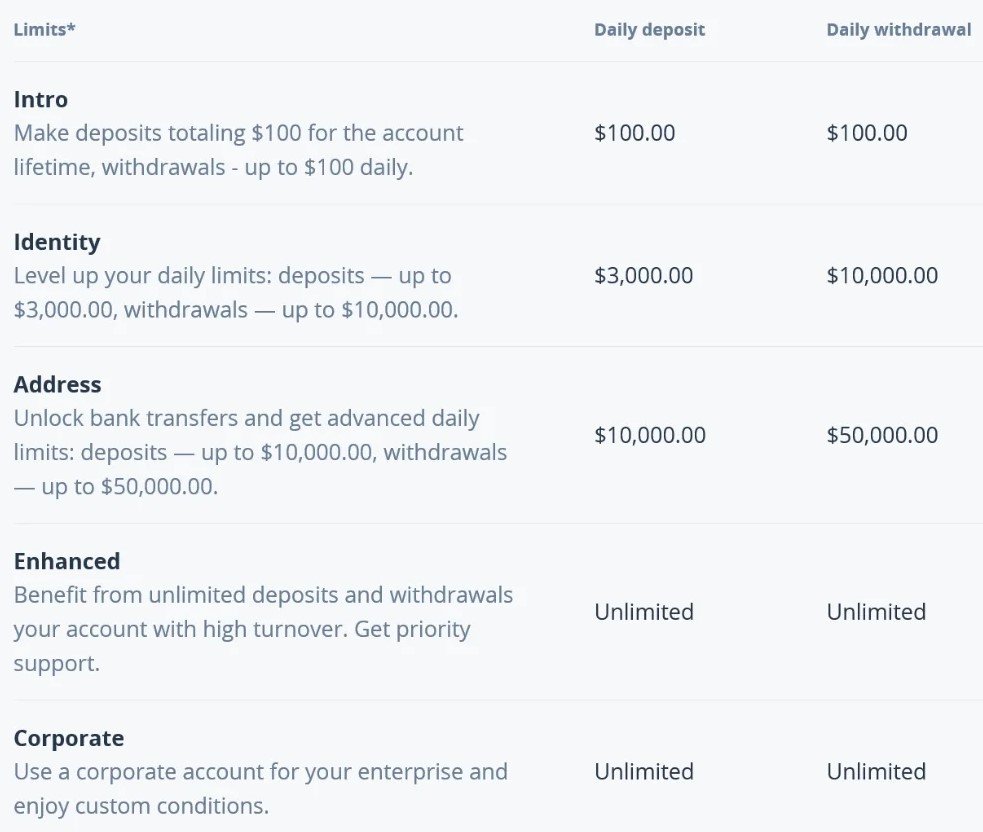Click Enhanced description mentioning priority support
The image size is (983, 832).
263,629
